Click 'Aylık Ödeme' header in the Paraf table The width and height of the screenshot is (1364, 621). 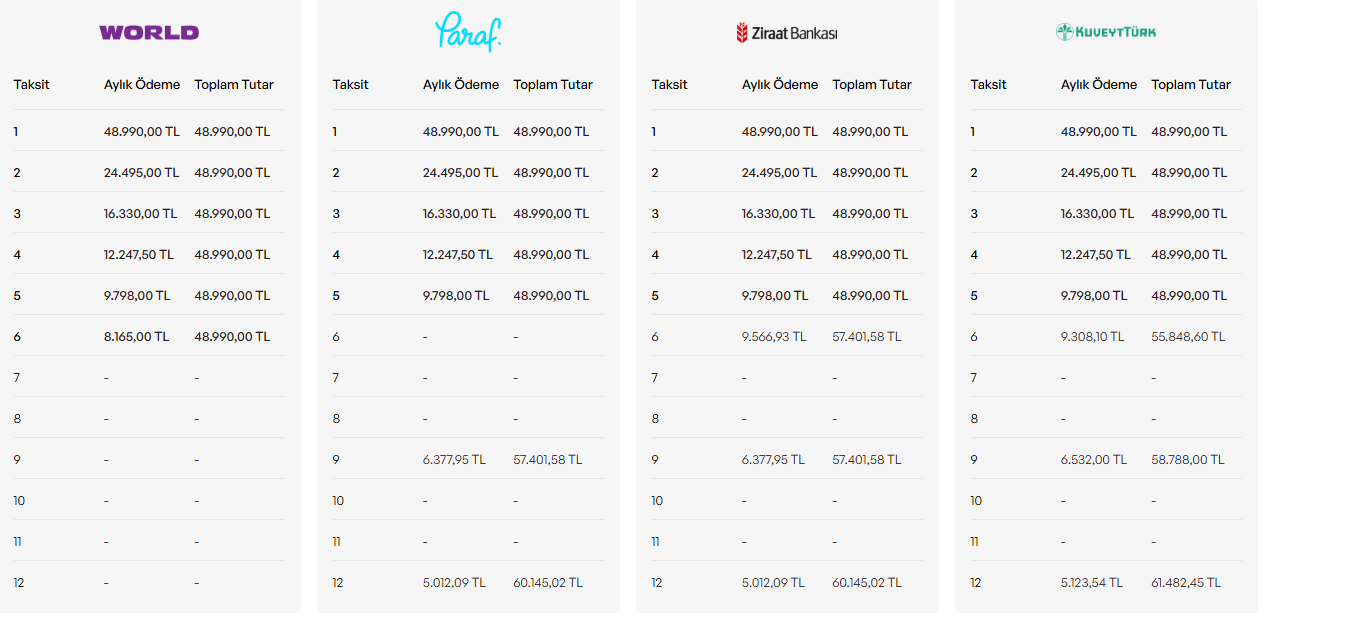pos(461,85)
